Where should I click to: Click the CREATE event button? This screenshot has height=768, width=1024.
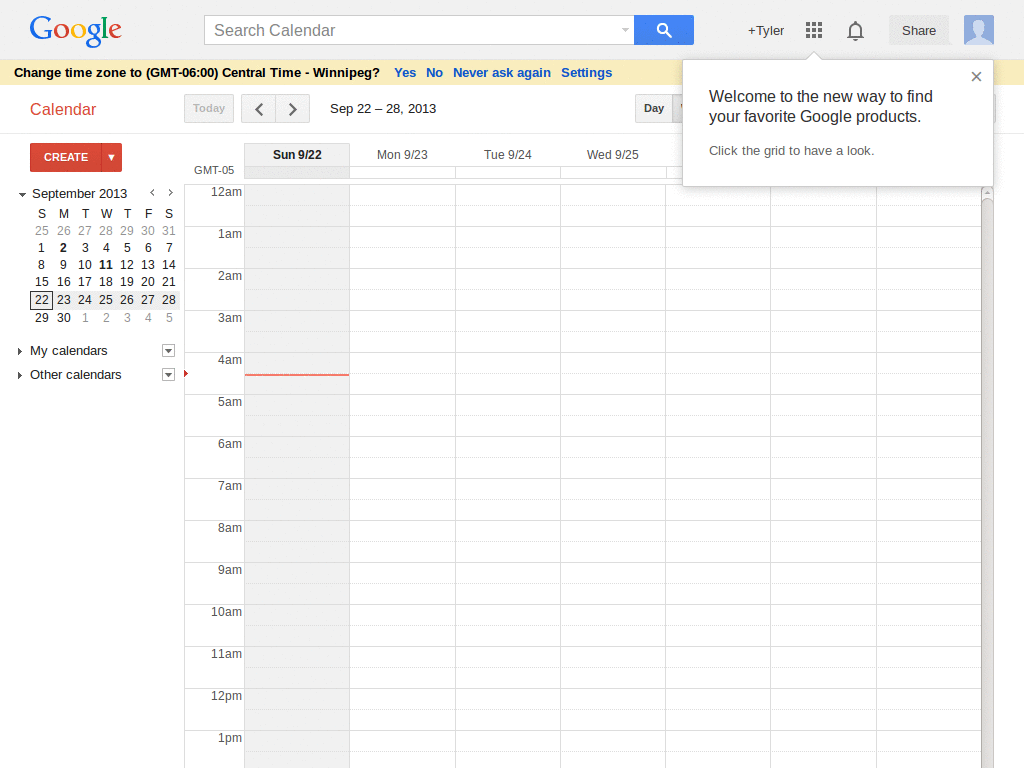tap(66, 157)
